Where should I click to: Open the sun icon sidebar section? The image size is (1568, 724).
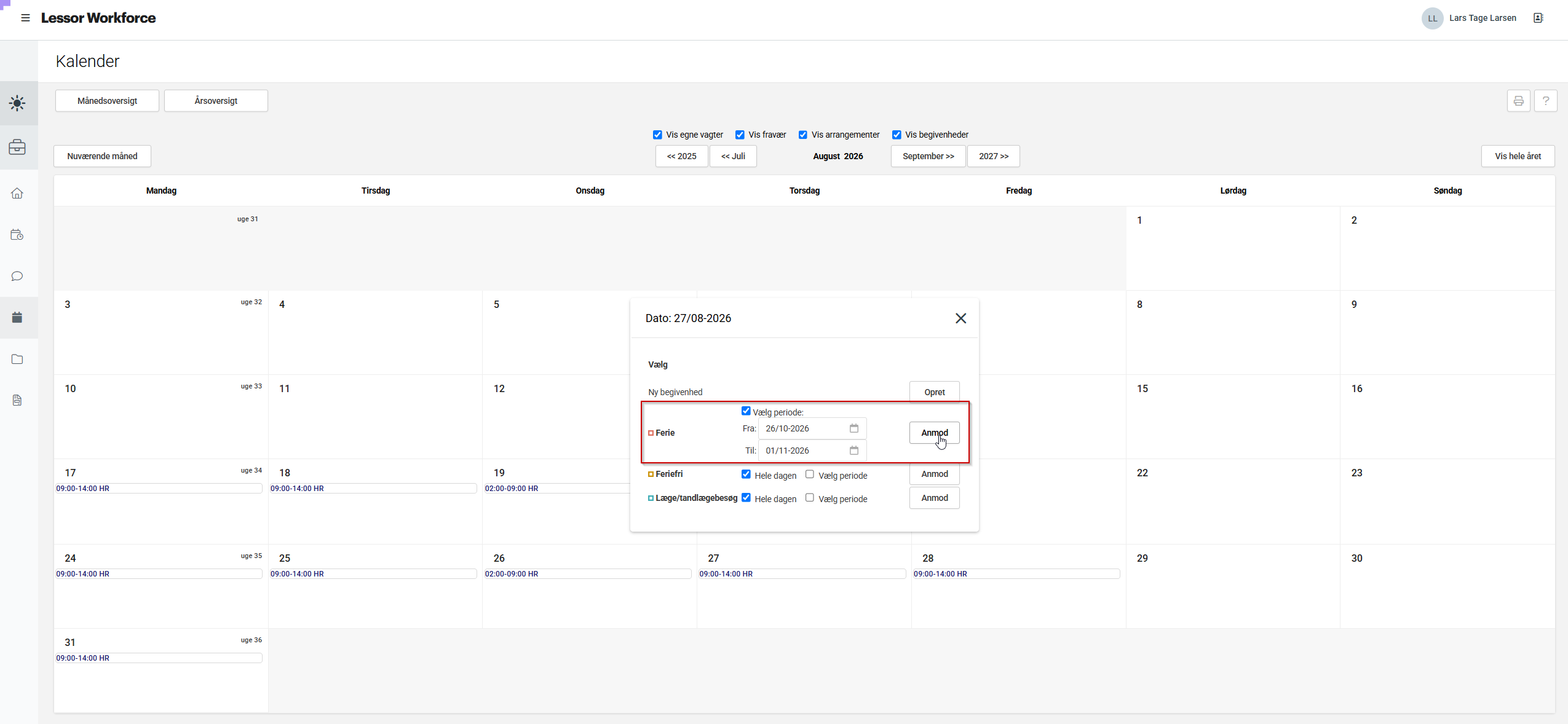[18, 103]
